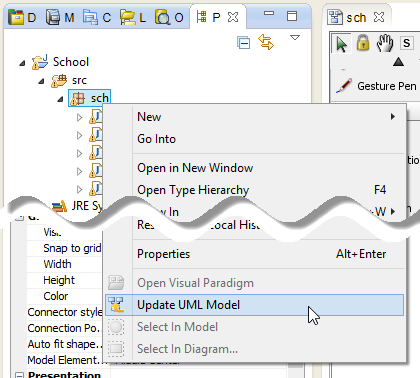Click Select In Diagram... entry
The width and height of the screenshot is (420, 378).
[255, 349]
